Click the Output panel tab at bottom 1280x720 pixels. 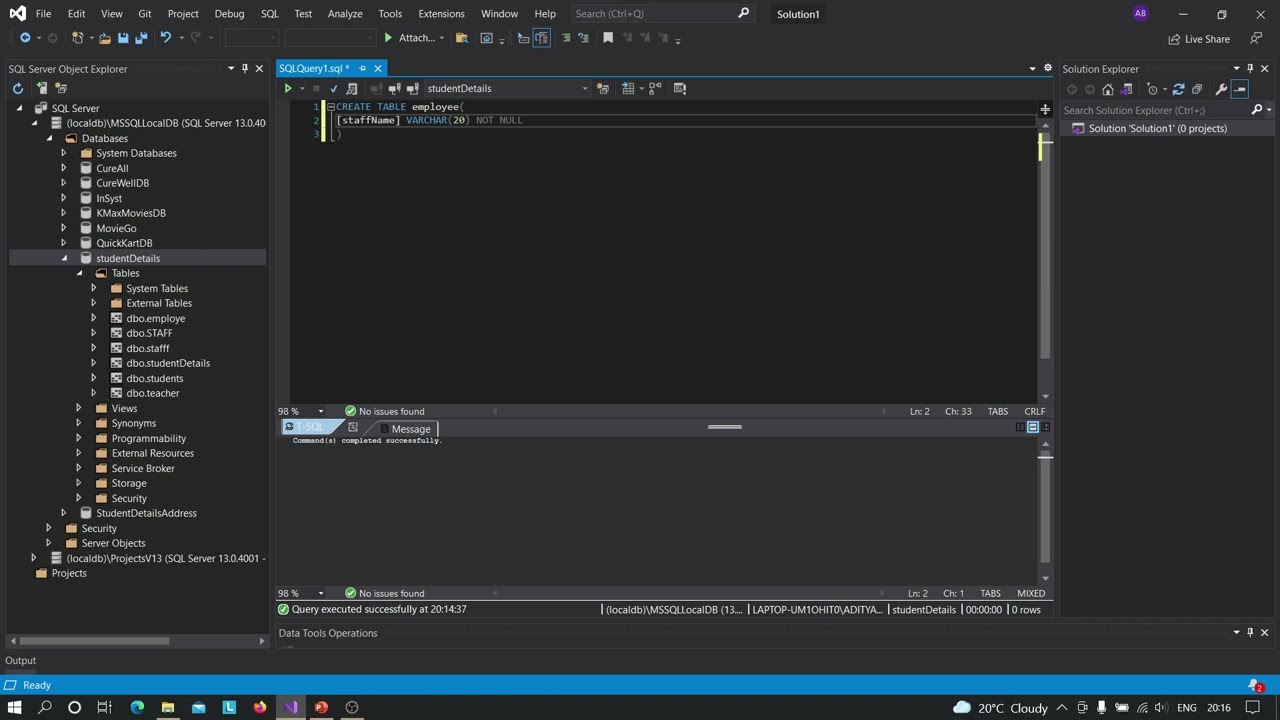click(x=20, y=660)
